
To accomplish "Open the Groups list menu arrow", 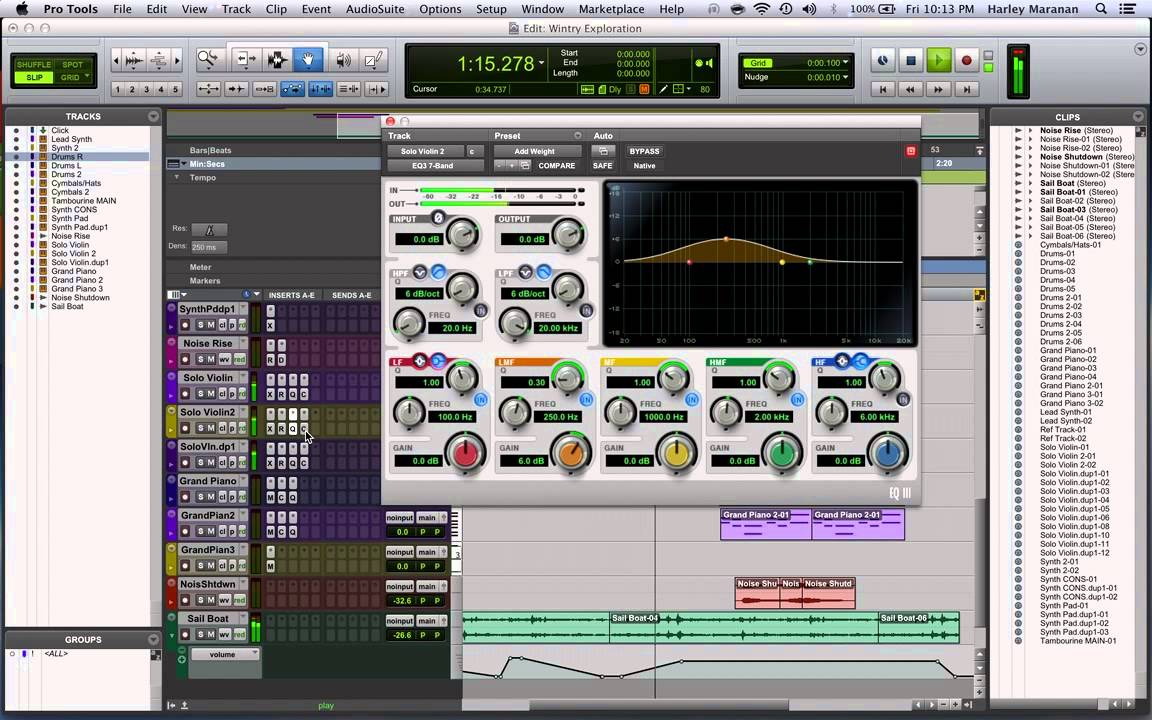I will pos(153,639).
